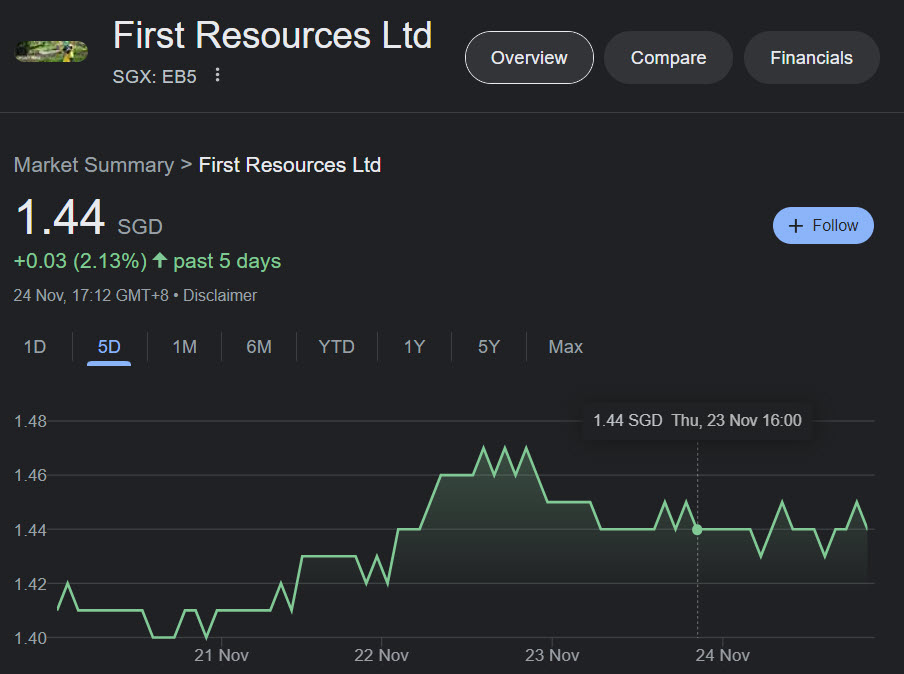Click the 21 Nov axis label
This screenshot has height=674, width=904.
[x=221, y=655]
